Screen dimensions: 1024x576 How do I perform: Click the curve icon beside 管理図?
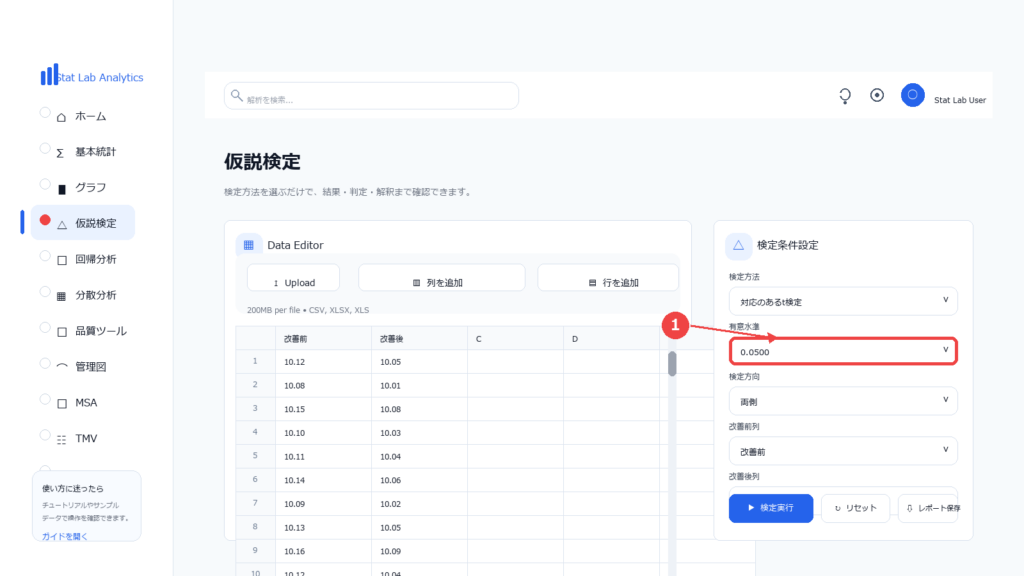pos(62,366)
